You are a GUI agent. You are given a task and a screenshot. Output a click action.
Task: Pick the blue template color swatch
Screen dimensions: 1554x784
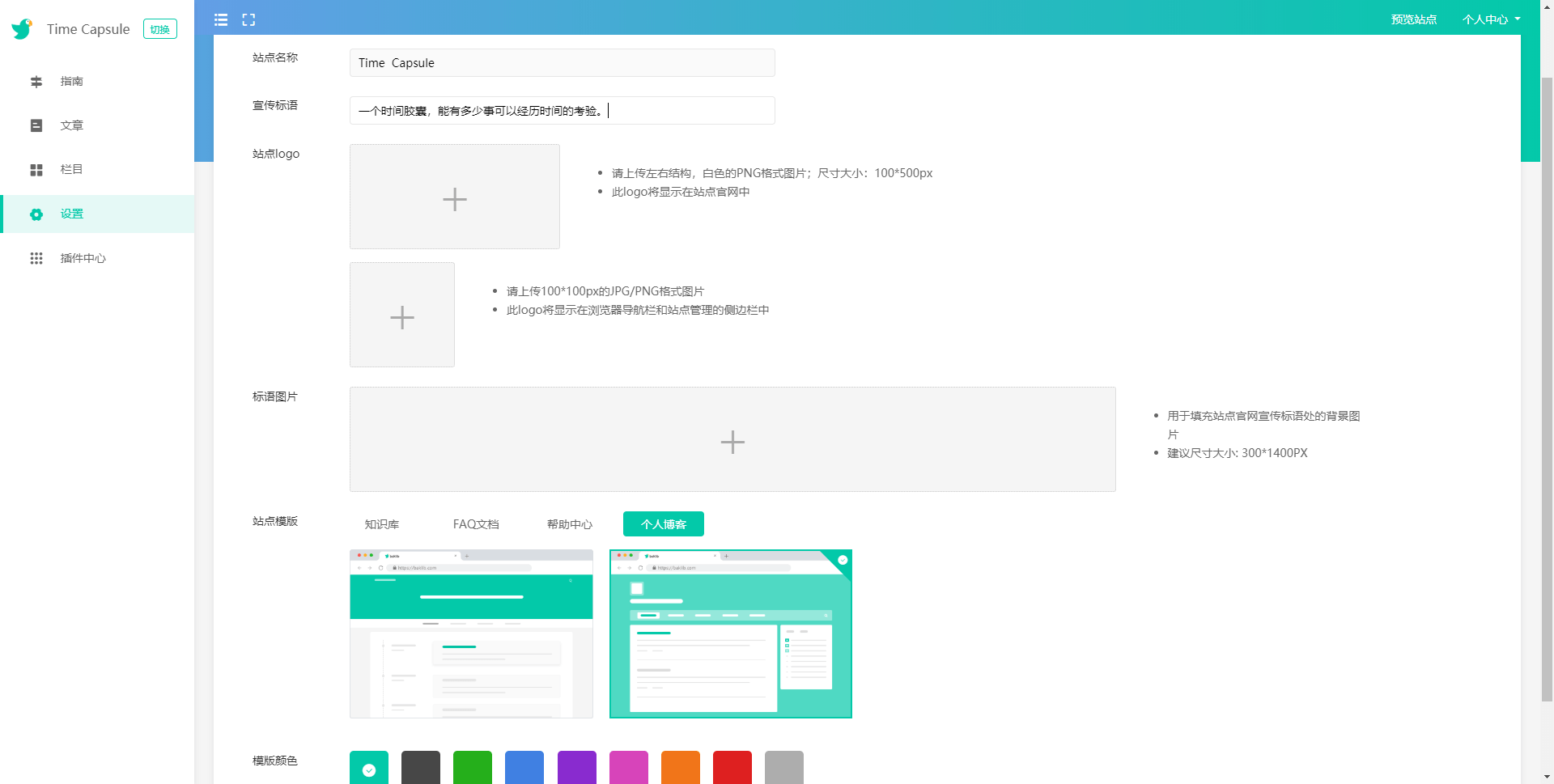click(524, 767)
